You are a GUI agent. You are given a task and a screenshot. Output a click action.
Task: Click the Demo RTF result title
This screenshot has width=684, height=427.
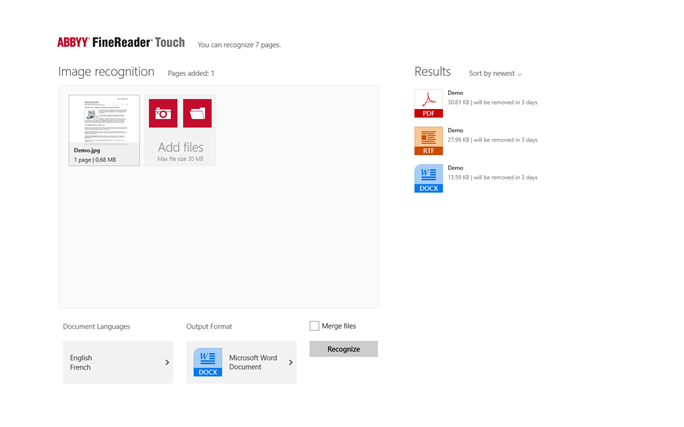455,131
